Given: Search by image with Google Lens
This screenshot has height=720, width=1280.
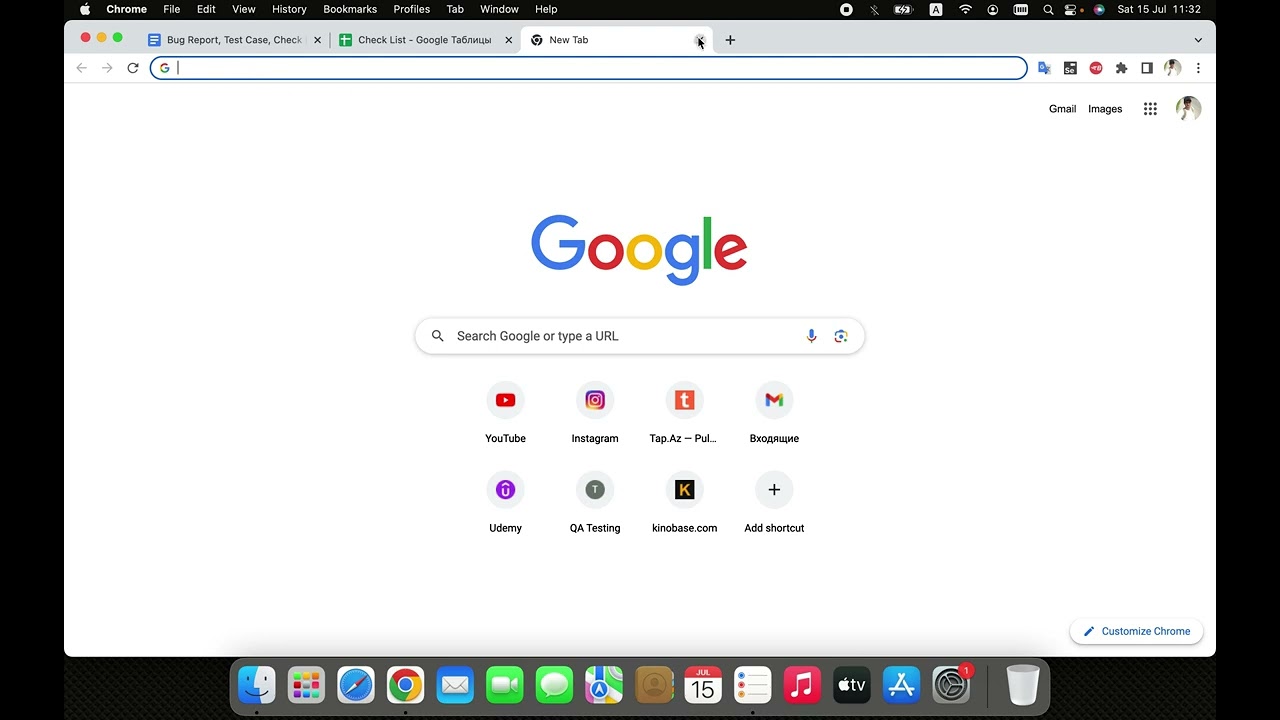Looking at the screenshot, I should coord(841,336).
